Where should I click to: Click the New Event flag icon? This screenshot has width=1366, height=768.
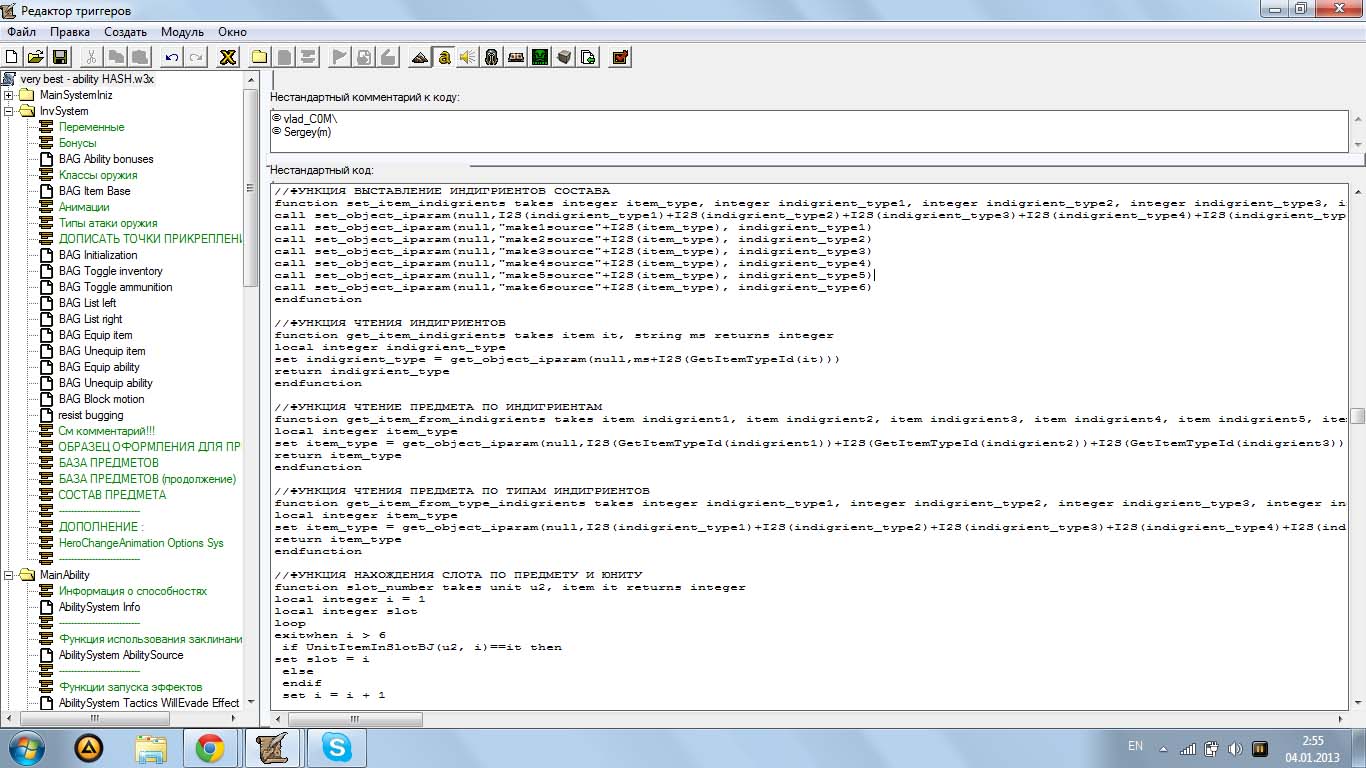coord(340,57)
